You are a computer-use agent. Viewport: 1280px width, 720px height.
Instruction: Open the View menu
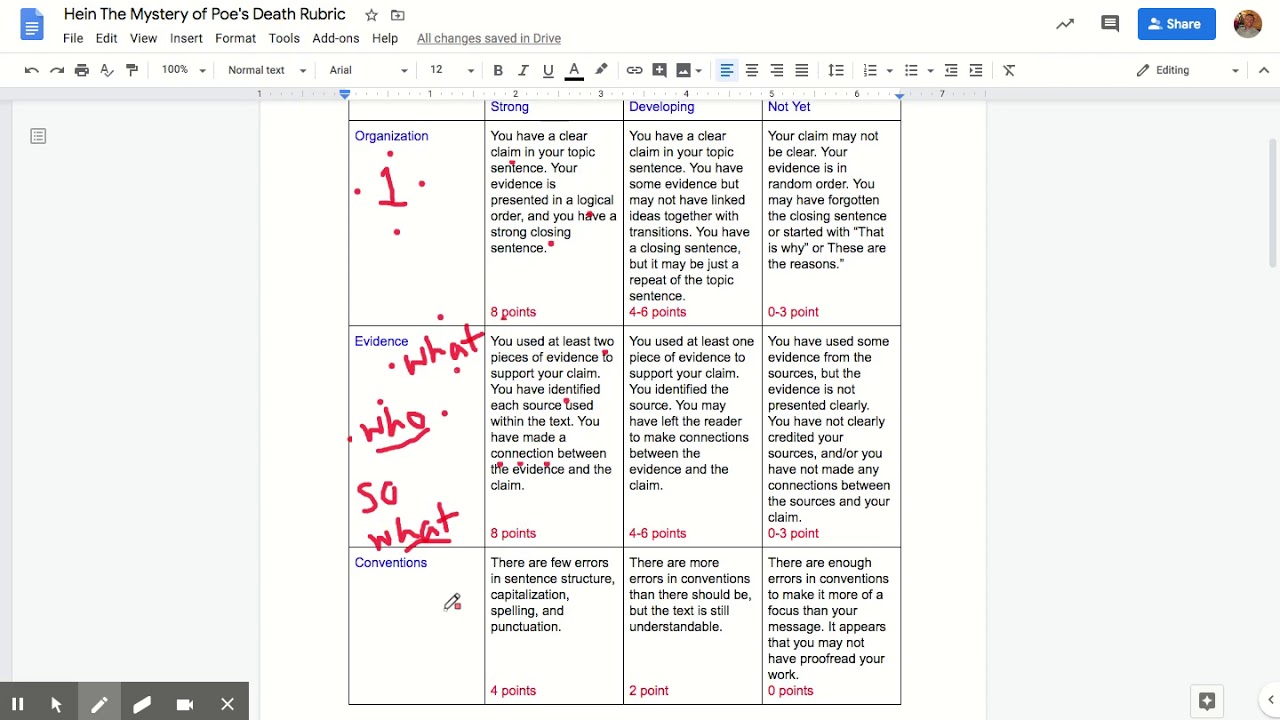(x=143, y=38)
